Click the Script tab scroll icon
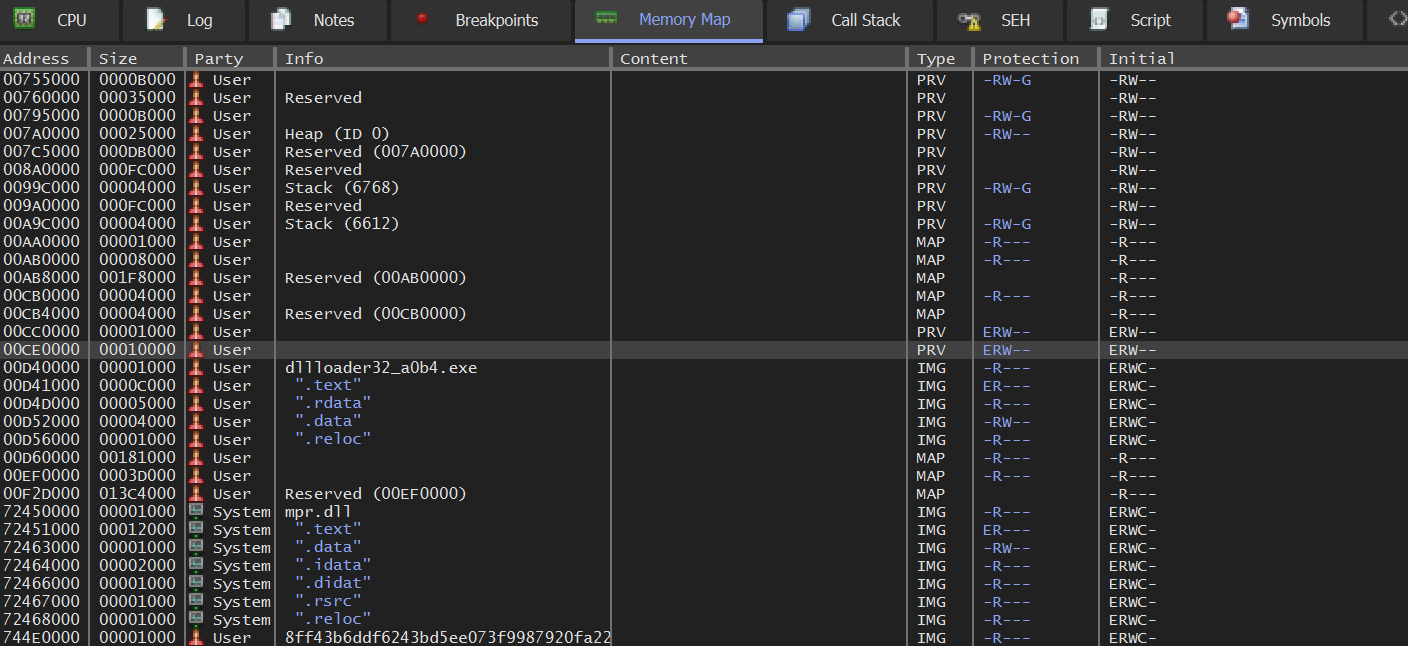This screenshot has width=1408, height=646. pyautogui.click(x=1098, y=19)
